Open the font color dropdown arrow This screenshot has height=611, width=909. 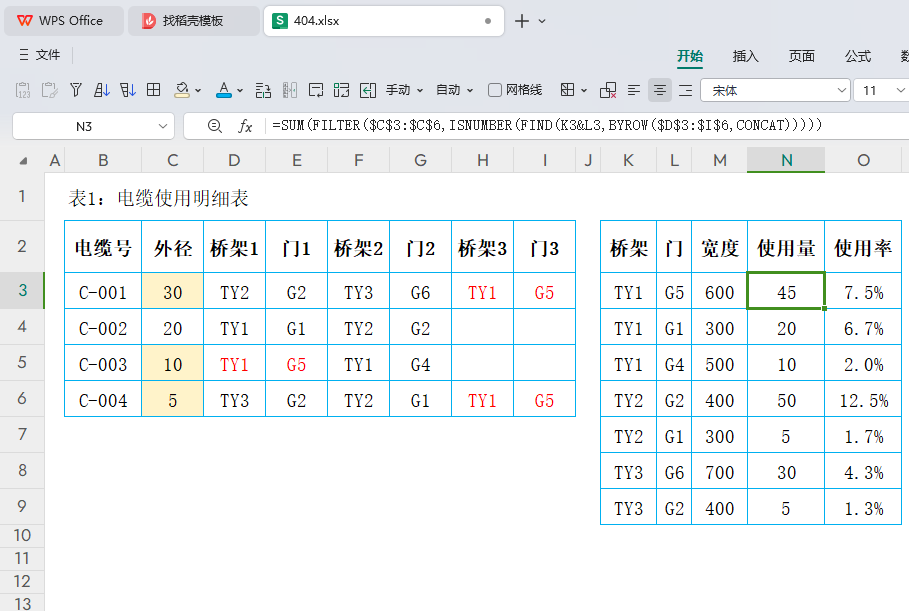[x=240, y=90]
